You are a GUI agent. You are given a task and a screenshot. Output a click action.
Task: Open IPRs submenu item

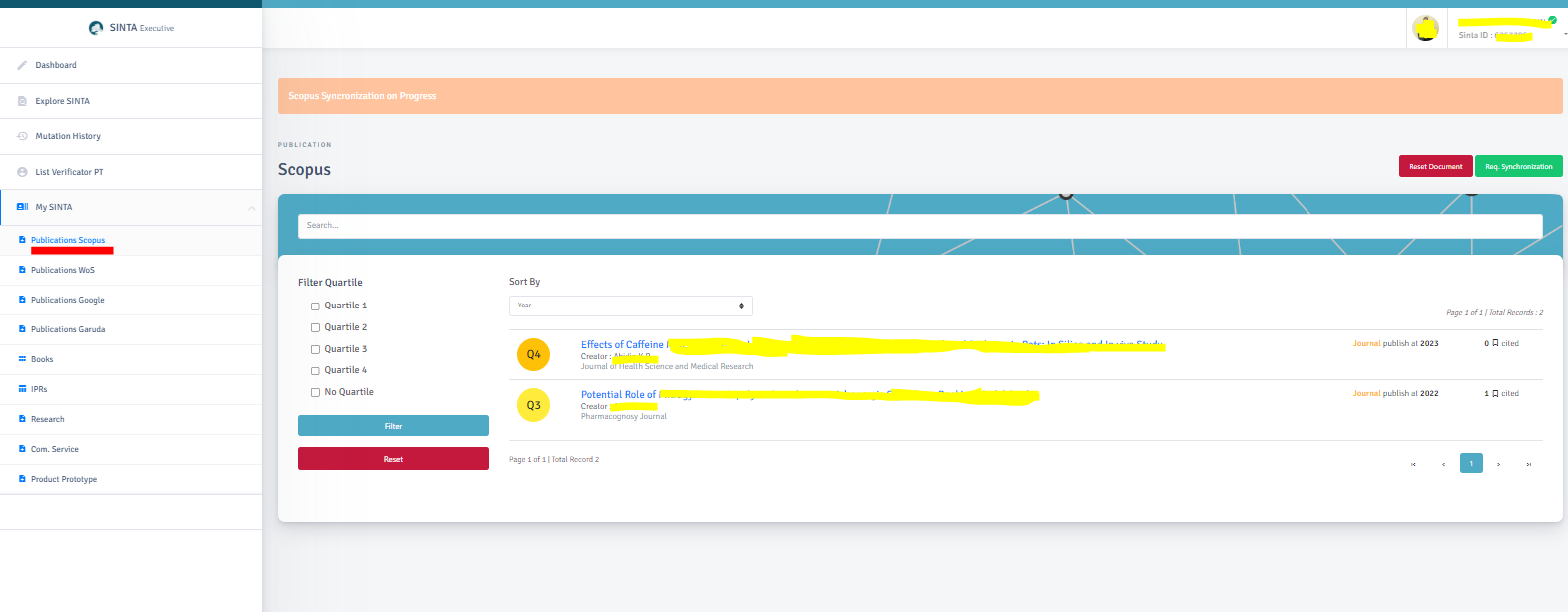point(131,389)
